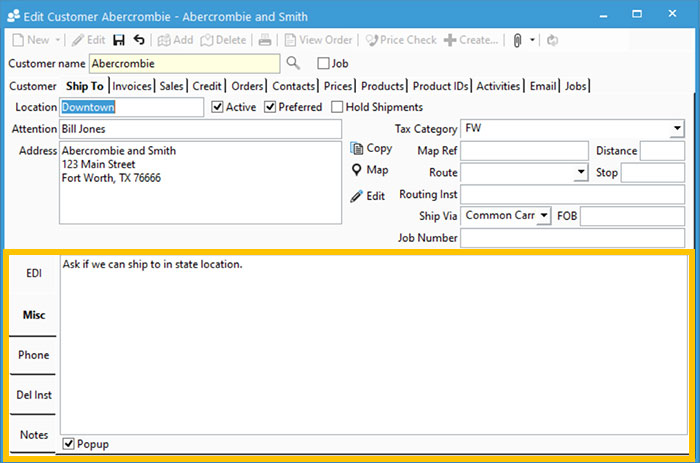Open the Credit tab
The height and width of the screenshot is (463, 700).
207,86
